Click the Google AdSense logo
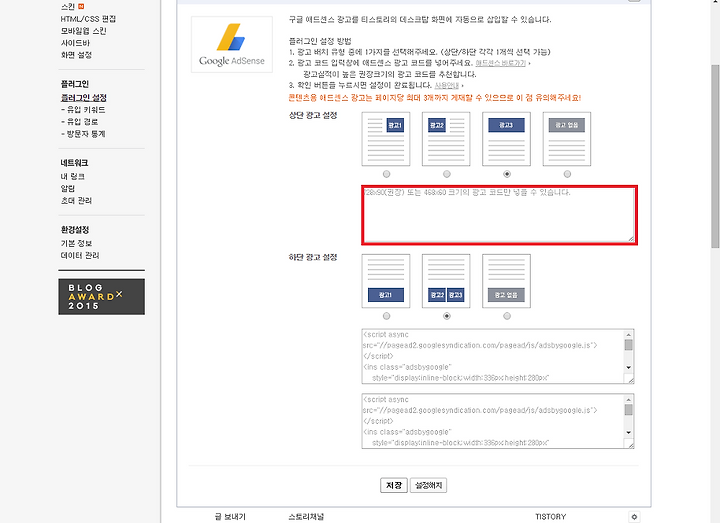 tap(232, 45)
